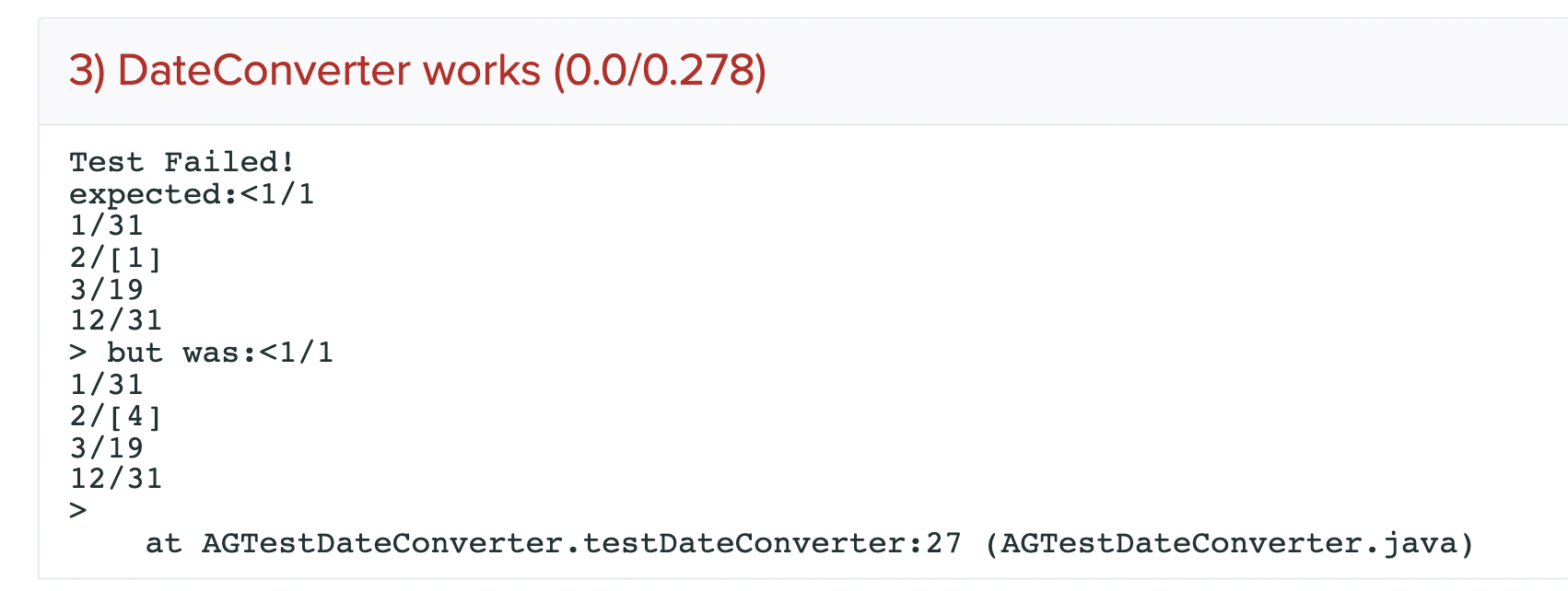Click the 3/19 line in the expected output

coord(107,289)
